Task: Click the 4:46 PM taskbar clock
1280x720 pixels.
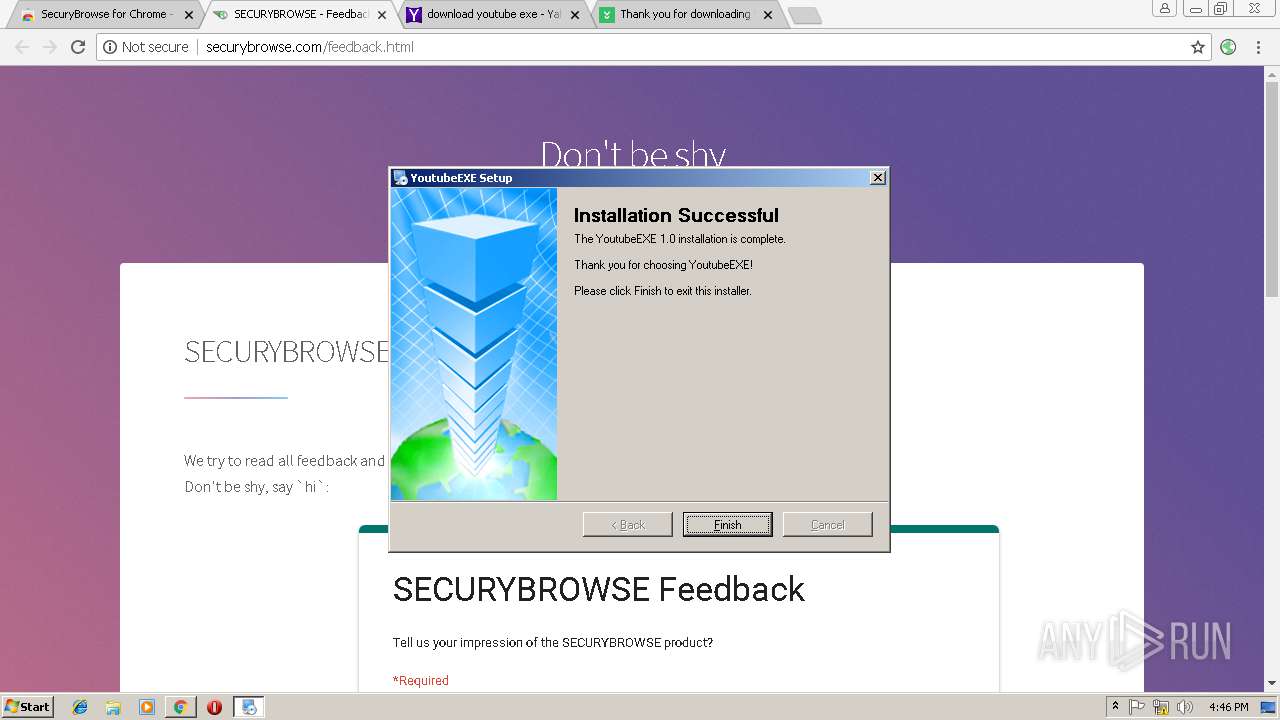Action: coord(1228,707)
